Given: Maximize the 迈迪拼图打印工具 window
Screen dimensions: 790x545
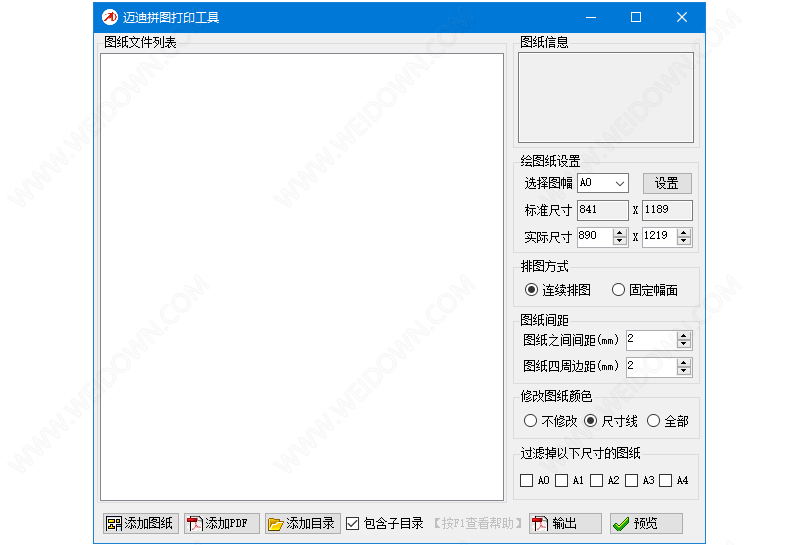Looking at the screenshot, I should [x=636, y=18].
